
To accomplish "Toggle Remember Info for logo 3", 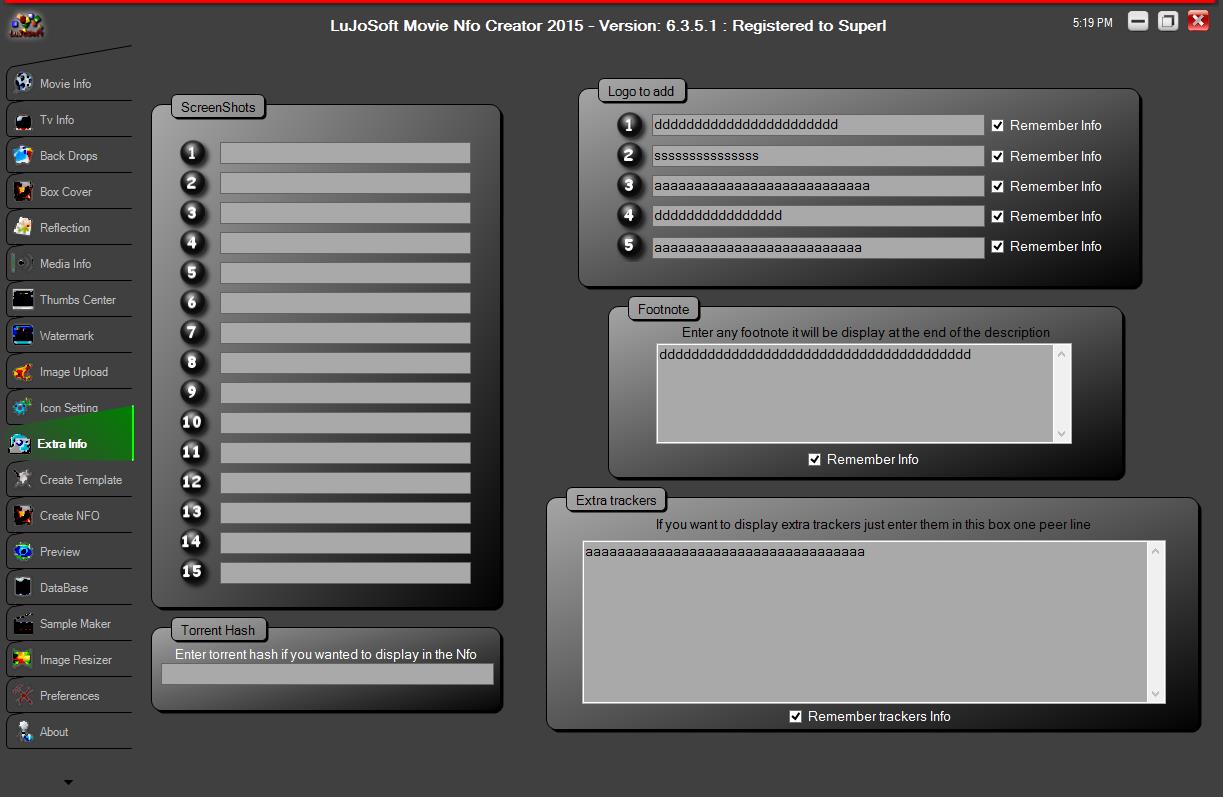I will pyautogui.click(x=998, y=186).
